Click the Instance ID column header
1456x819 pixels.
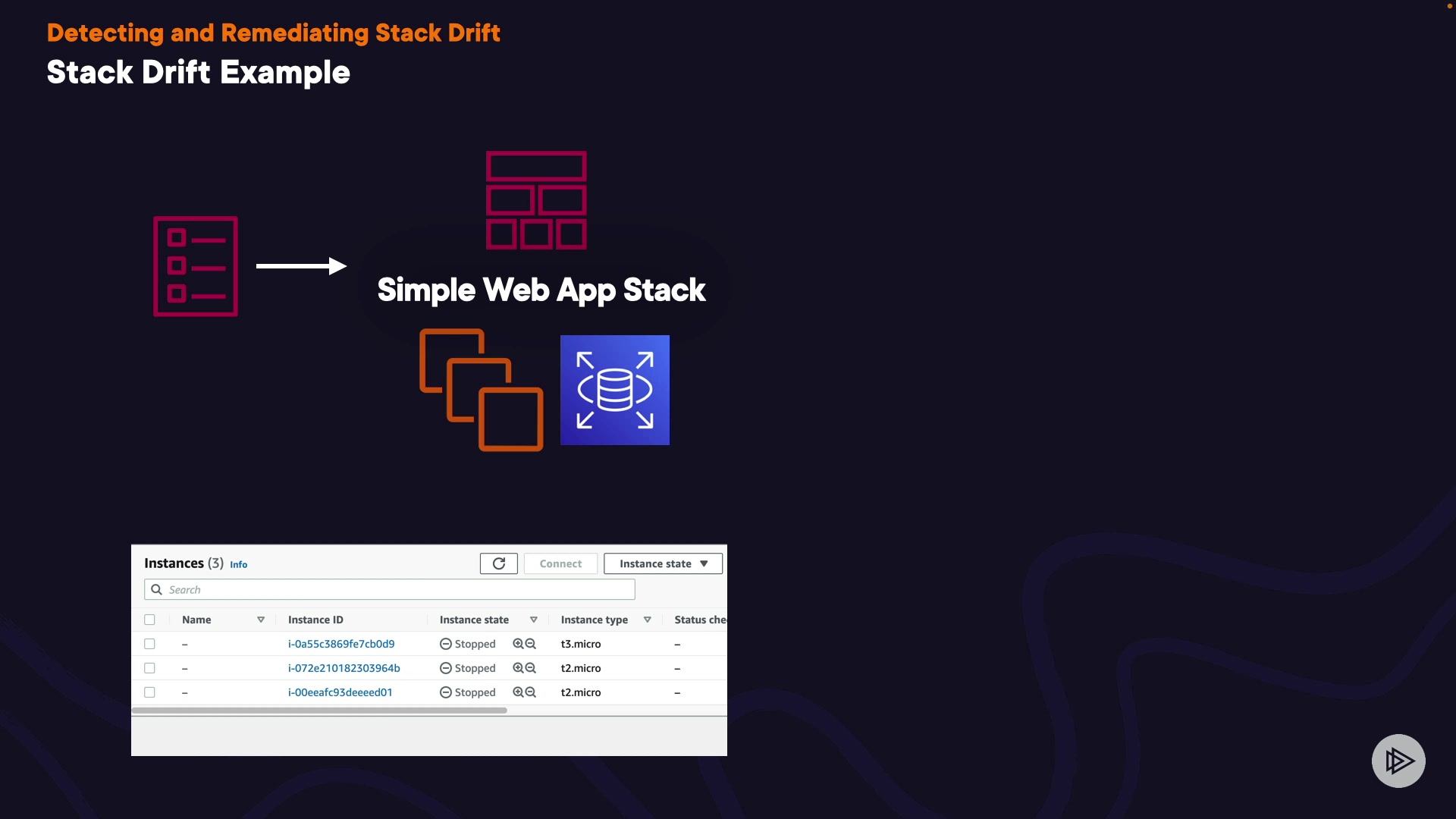click(315, 620)
